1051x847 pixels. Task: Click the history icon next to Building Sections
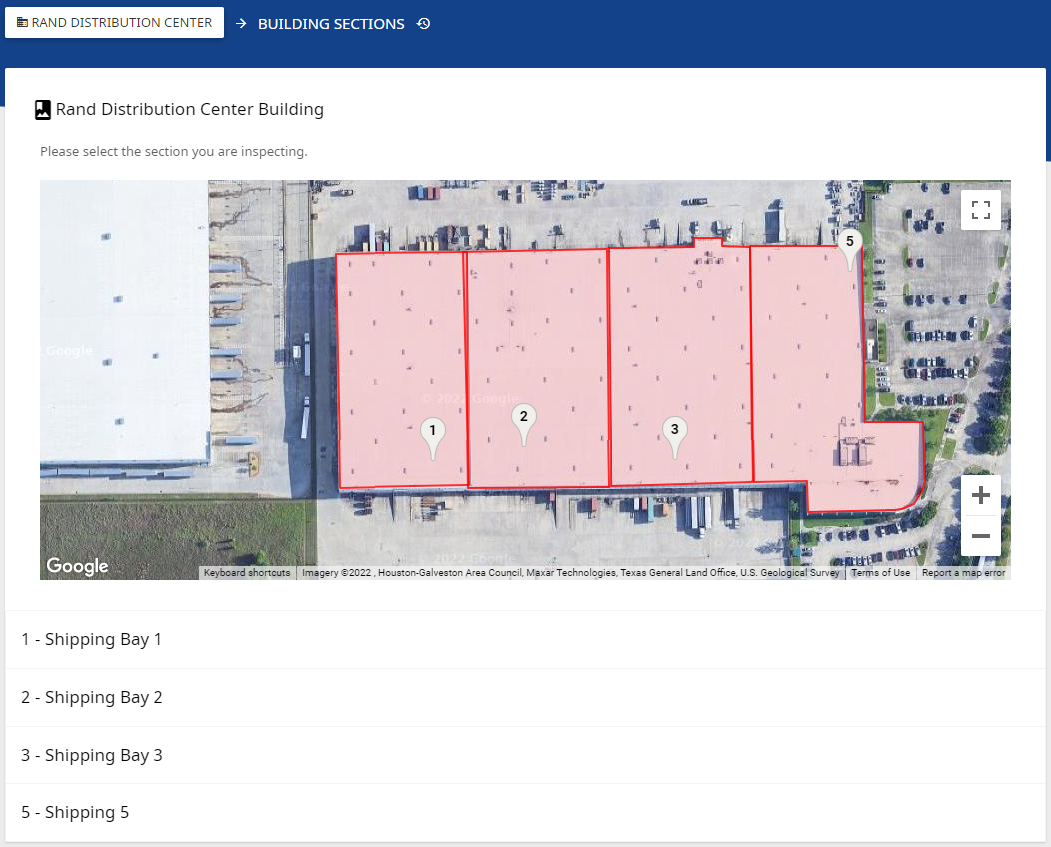(423, 23)
